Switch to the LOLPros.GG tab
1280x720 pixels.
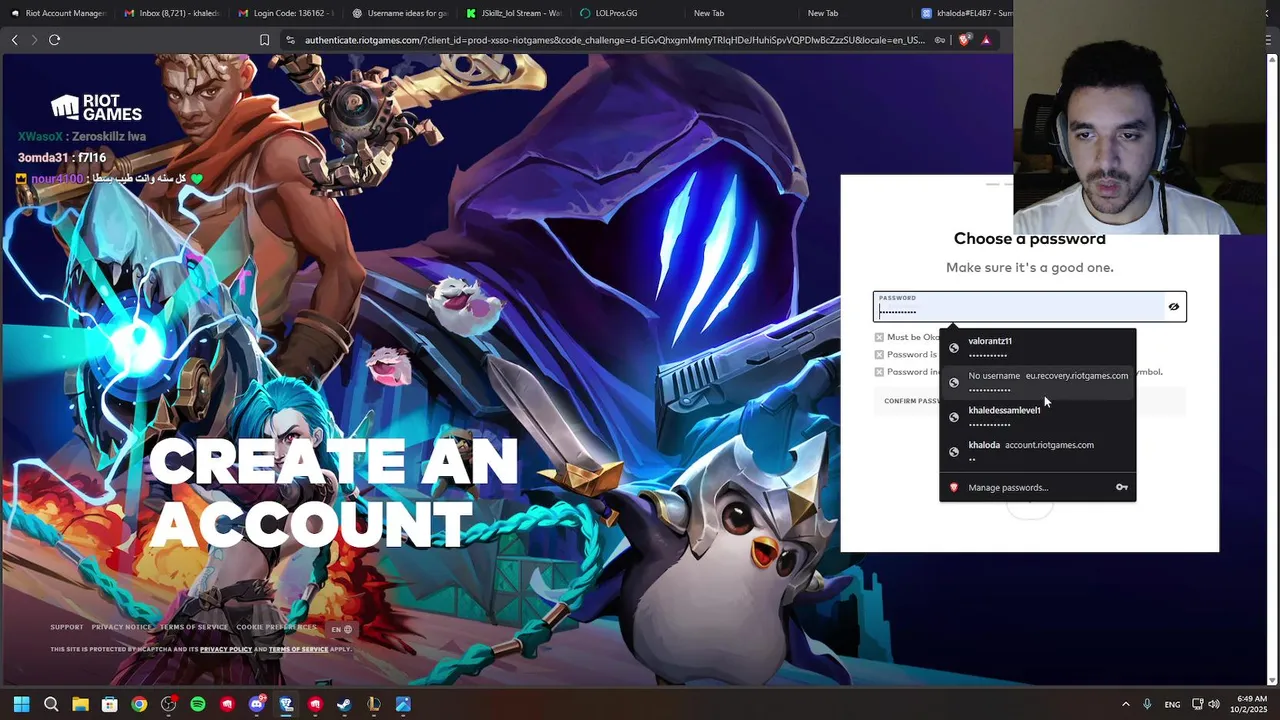(x=627, y=13)
